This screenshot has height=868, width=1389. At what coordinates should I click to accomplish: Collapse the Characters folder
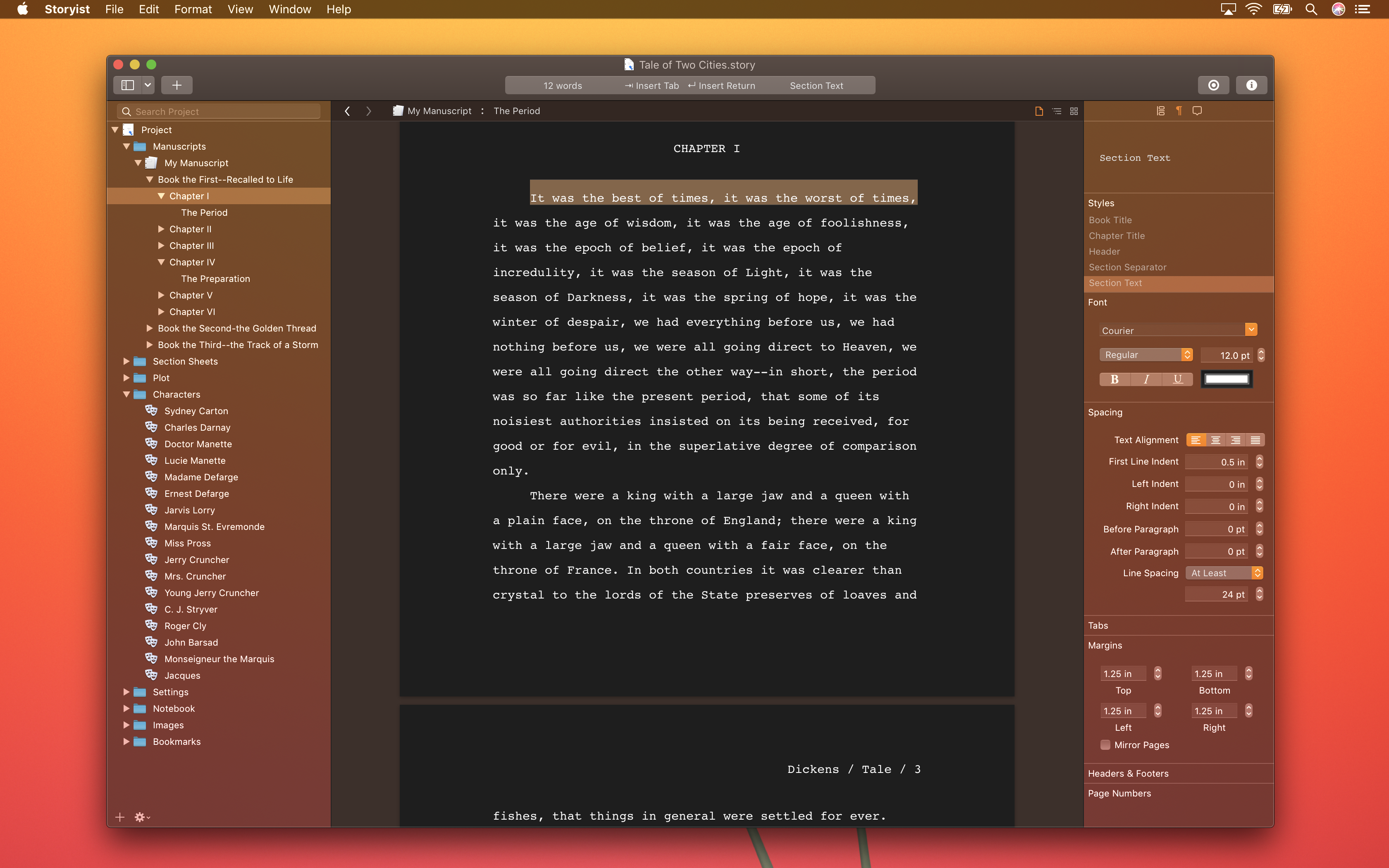pyautogui.click(x=126, y=394)
